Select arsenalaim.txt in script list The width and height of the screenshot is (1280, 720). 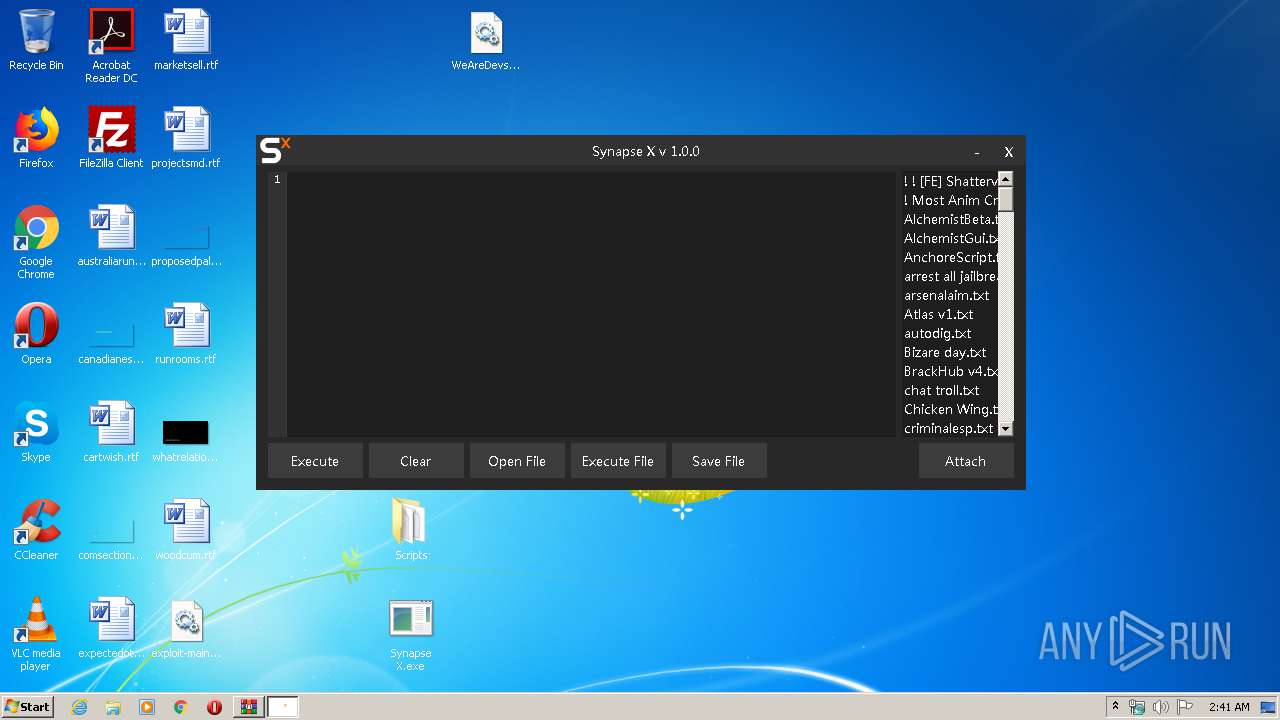947,295
